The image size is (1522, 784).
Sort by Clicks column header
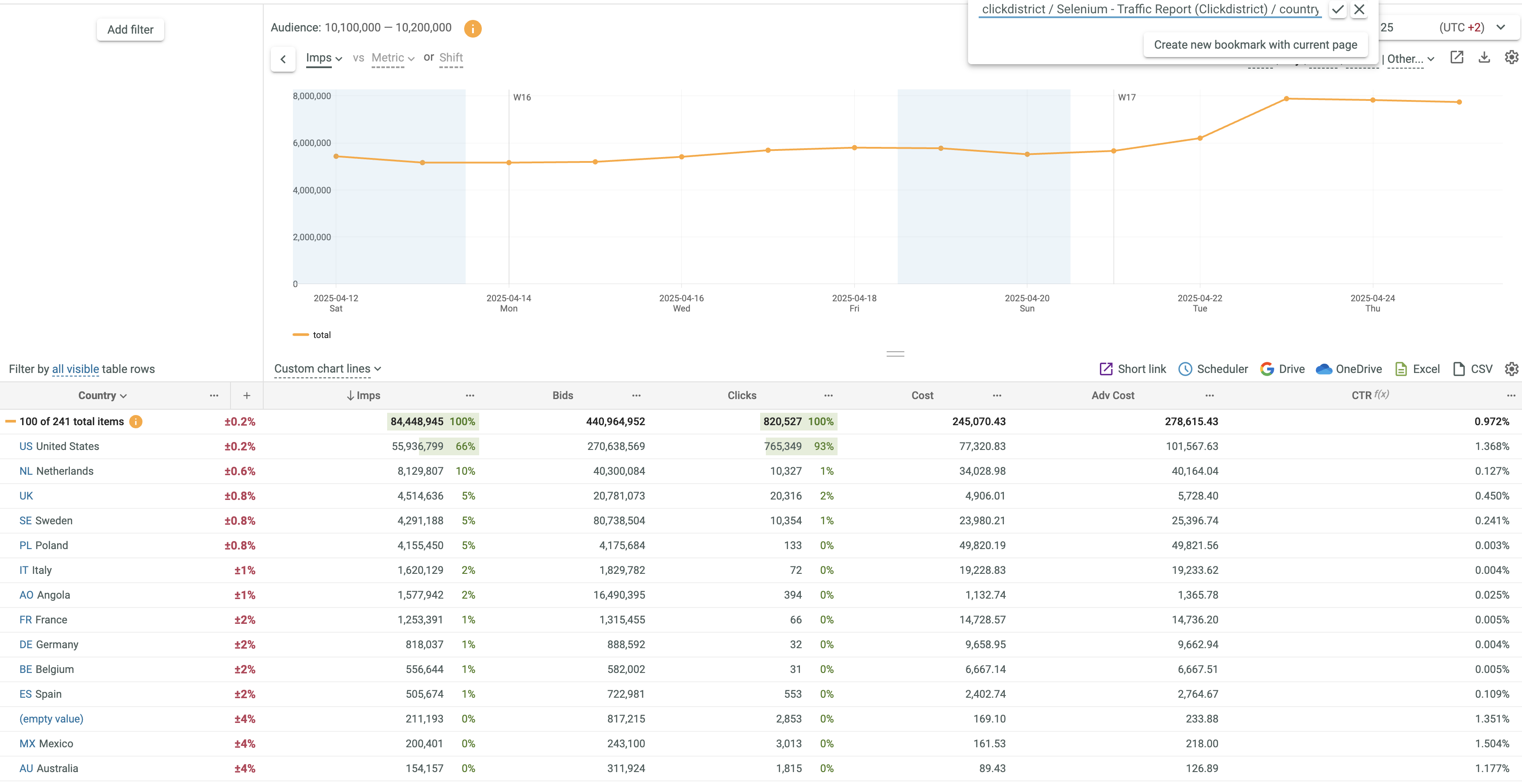coord(742,396)
